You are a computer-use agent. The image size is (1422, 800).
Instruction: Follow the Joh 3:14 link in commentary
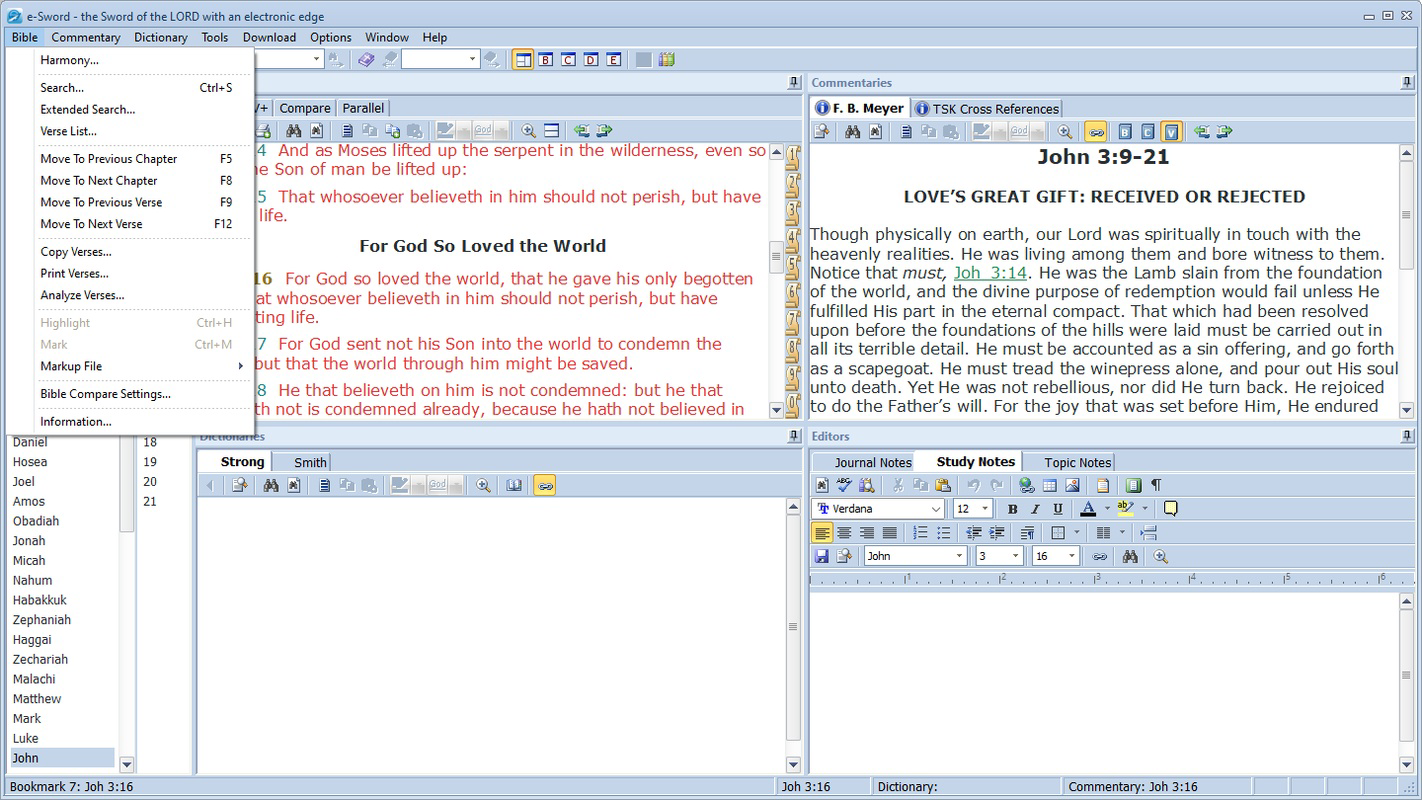coord(990,273)
